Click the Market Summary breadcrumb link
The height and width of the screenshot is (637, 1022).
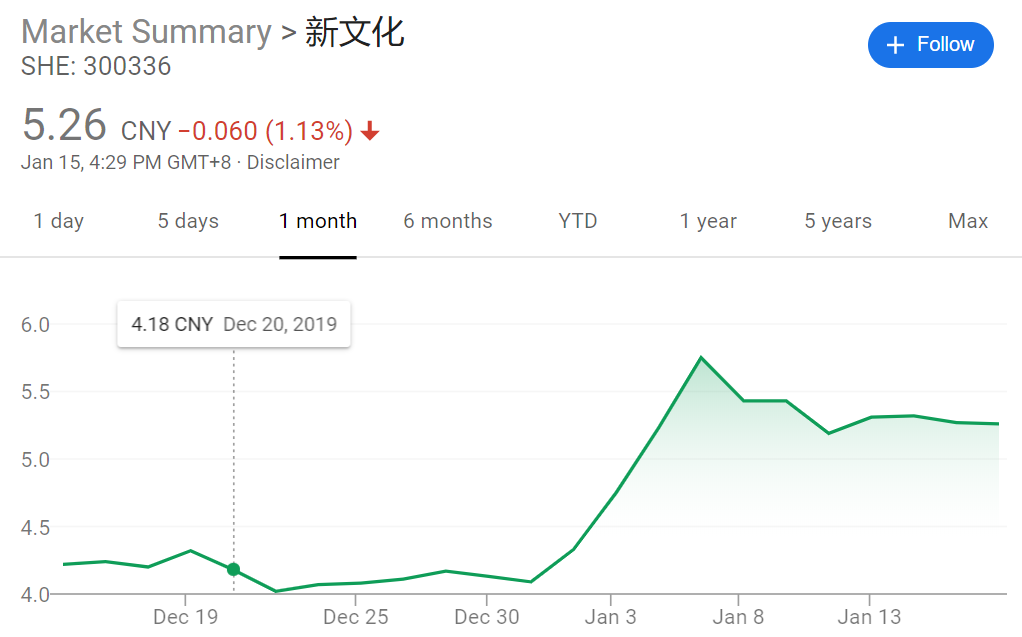coord(146,32)
